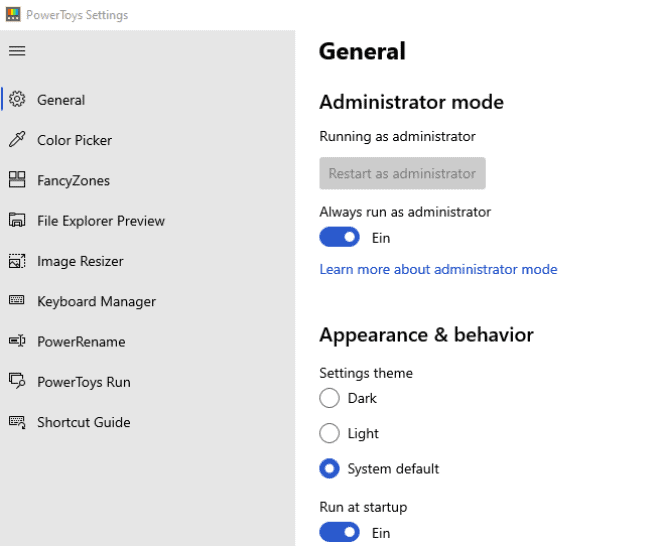The image size is (660, 546).
Task: Choose System default theme option
Action: point(329,468)
